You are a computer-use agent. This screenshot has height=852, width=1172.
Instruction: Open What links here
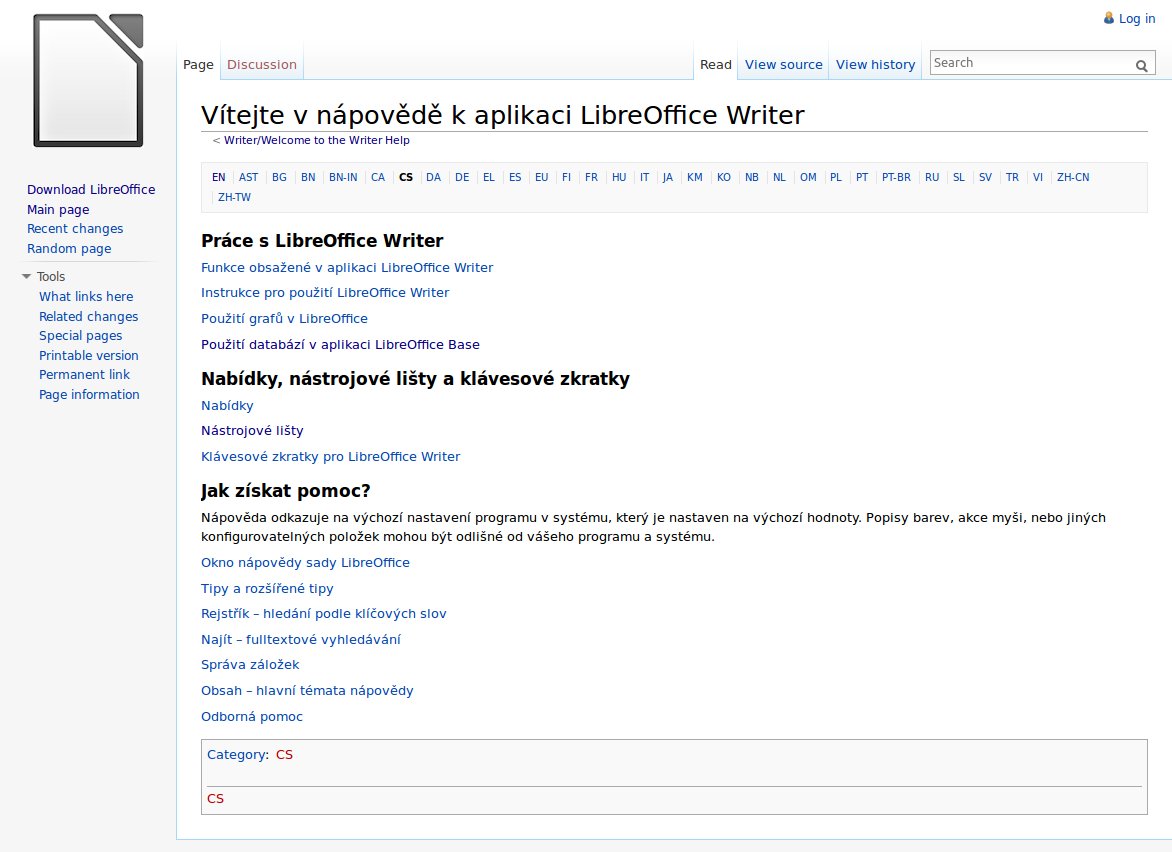86,297
